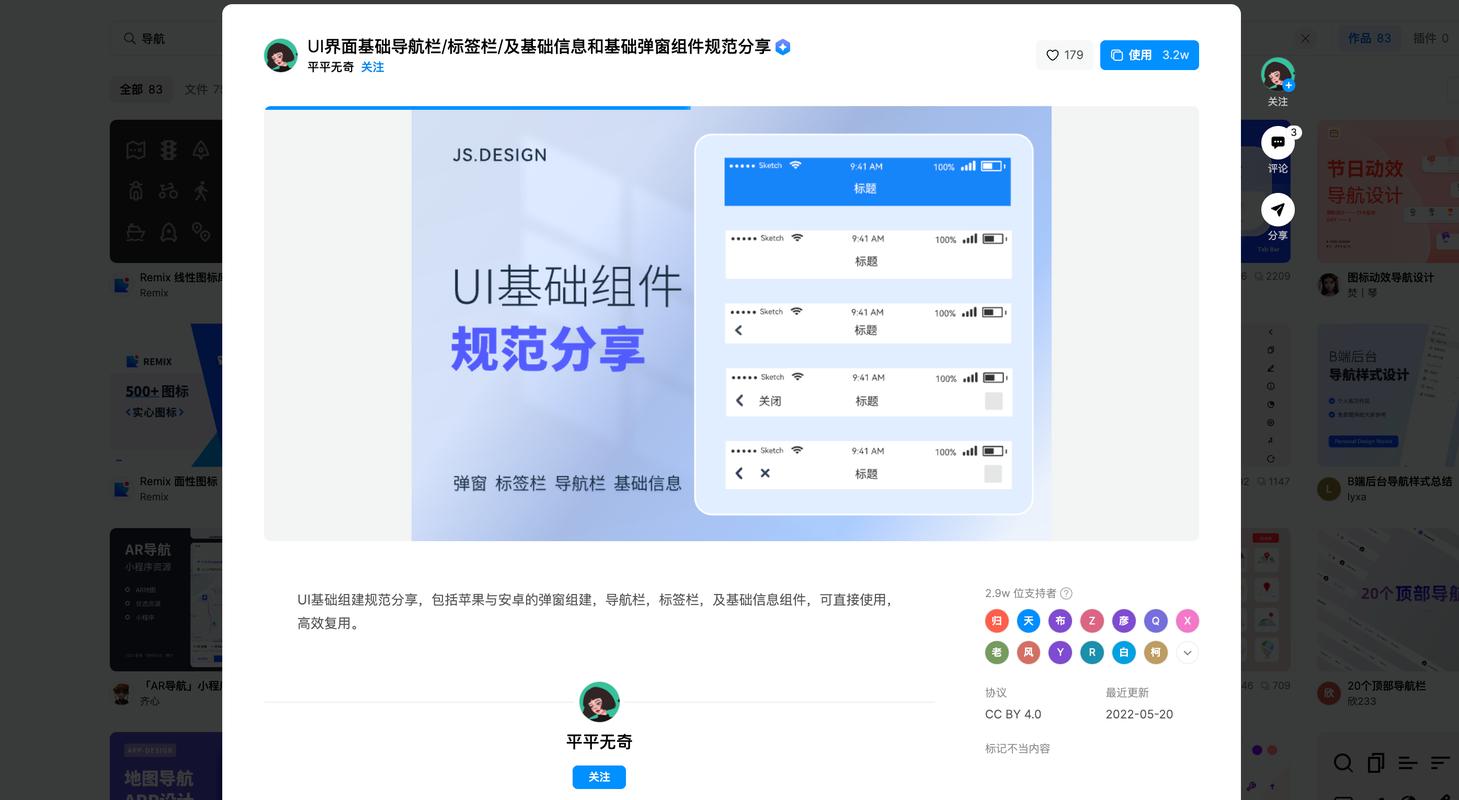
Task: Switch to the 作品 83 tab in background
Action: [x=1369, y=38]
